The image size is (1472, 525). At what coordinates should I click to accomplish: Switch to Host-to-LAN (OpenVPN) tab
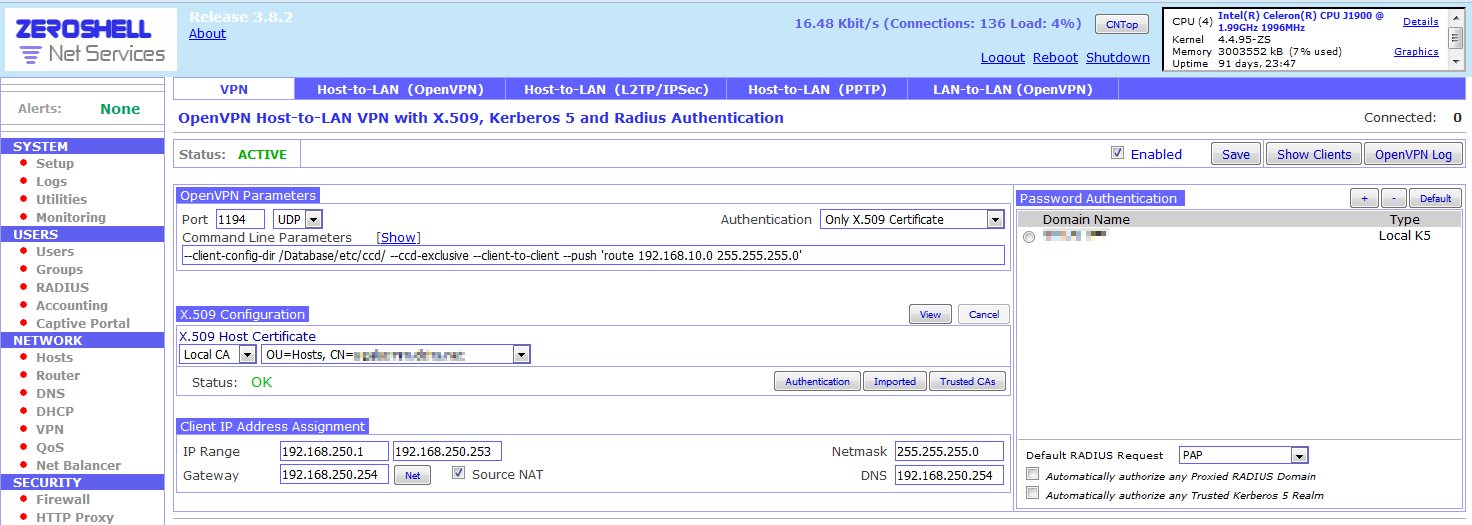tap(400, 89)
